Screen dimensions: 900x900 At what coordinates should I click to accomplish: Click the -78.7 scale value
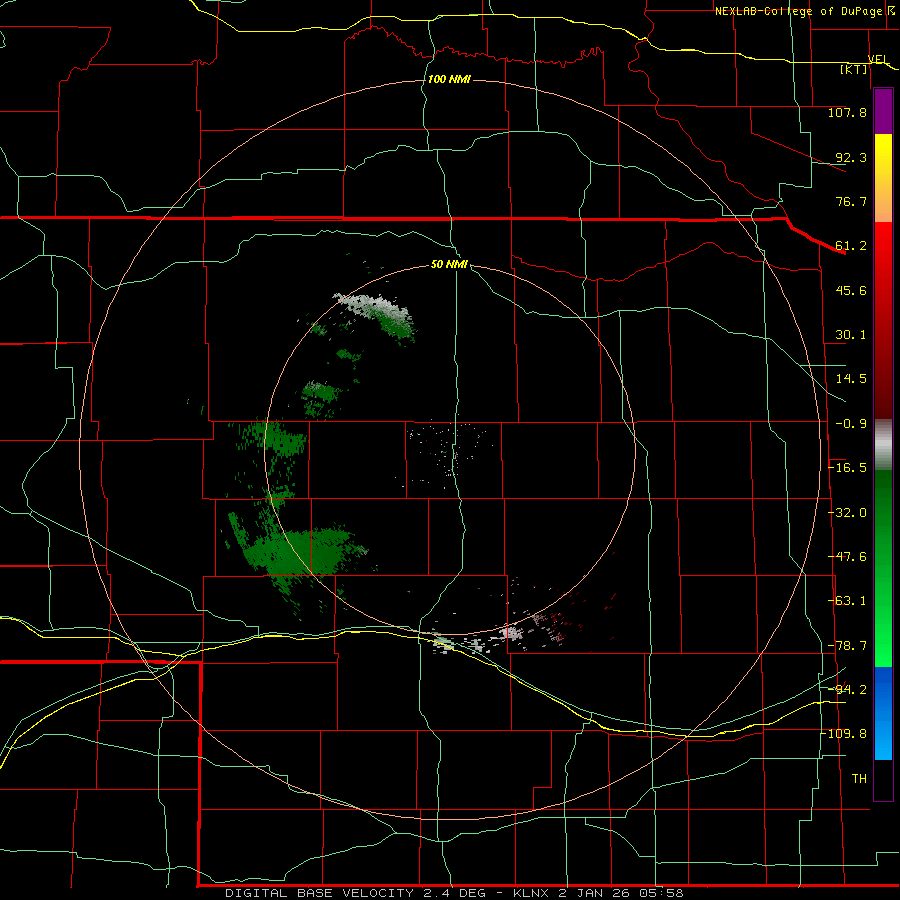coord(847,646)
